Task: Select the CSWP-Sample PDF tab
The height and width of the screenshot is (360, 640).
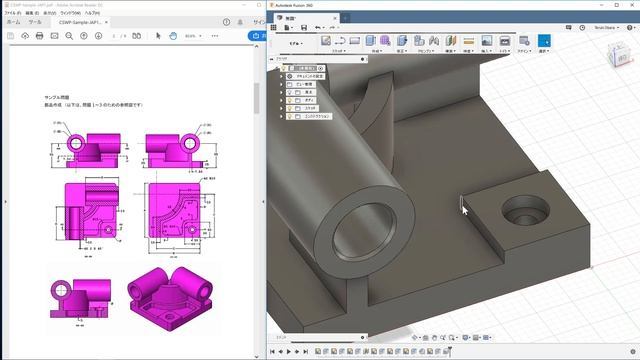Action: 80,22
